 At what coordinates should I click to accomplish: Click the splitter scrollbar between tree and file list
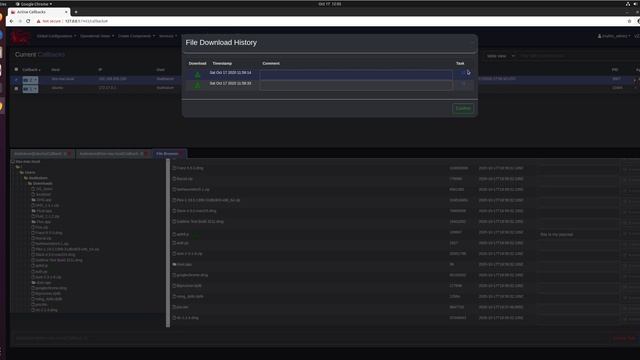(168, 243)
